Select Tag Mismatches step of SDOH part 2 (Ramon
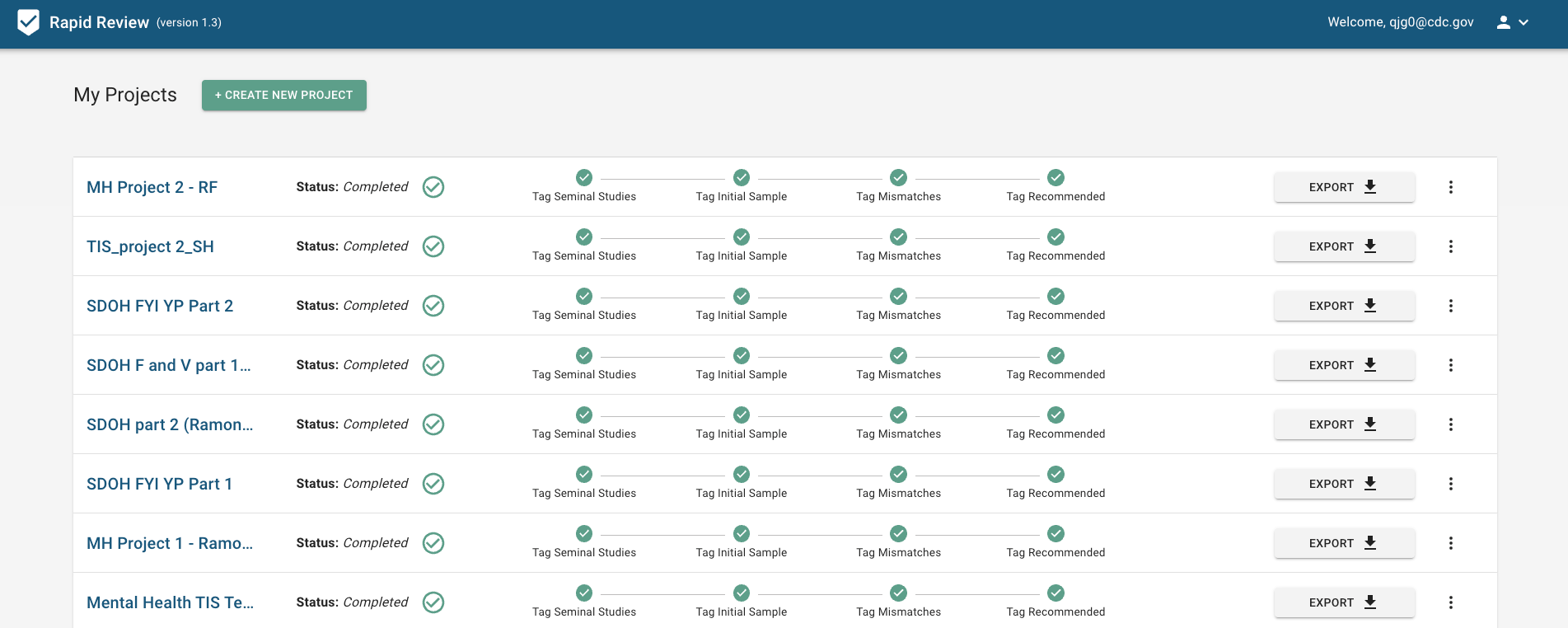Image resolution: width=1568 pixels, height=628 pixels. 899,424
